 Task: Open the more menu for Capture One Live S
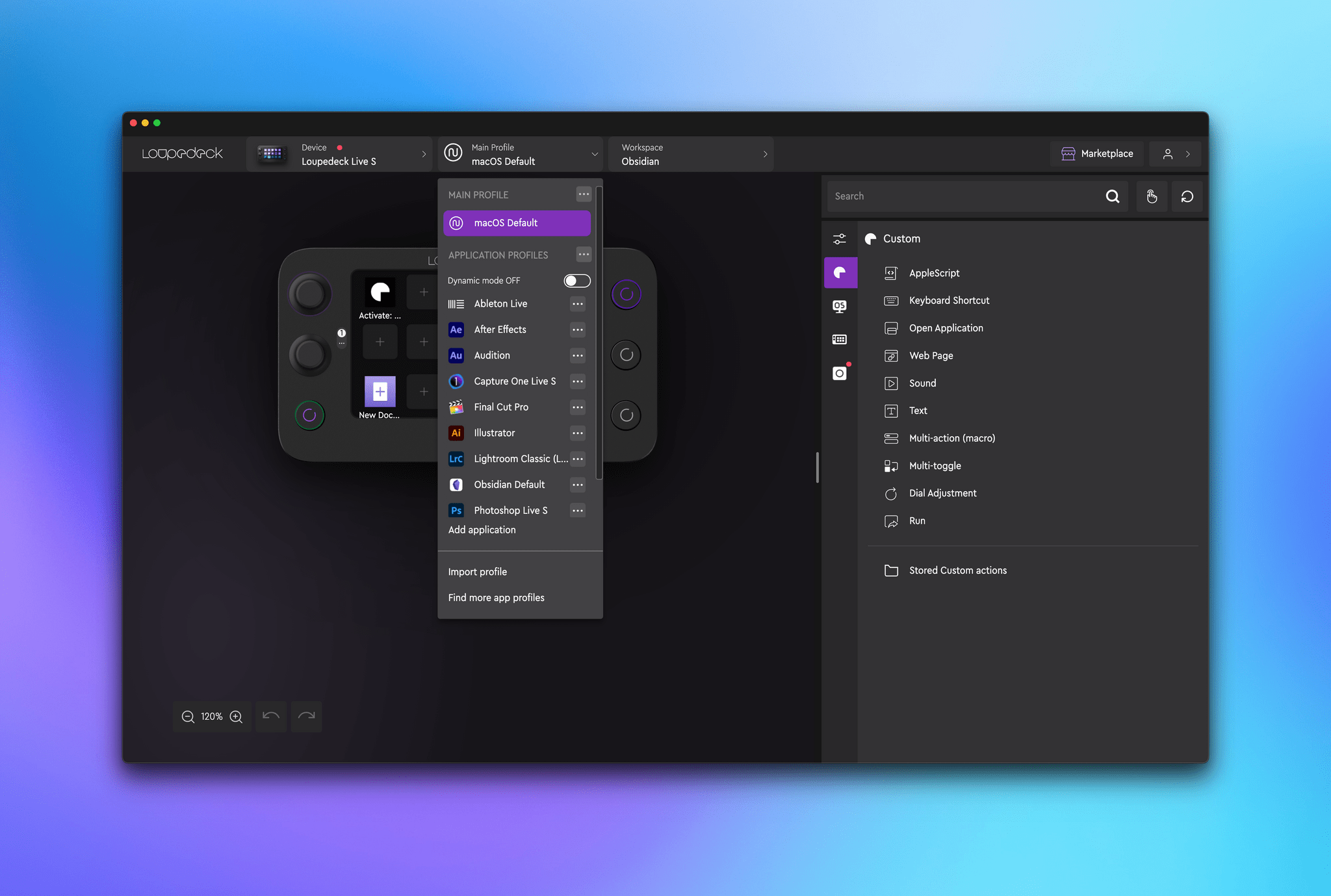pos(577,381)
